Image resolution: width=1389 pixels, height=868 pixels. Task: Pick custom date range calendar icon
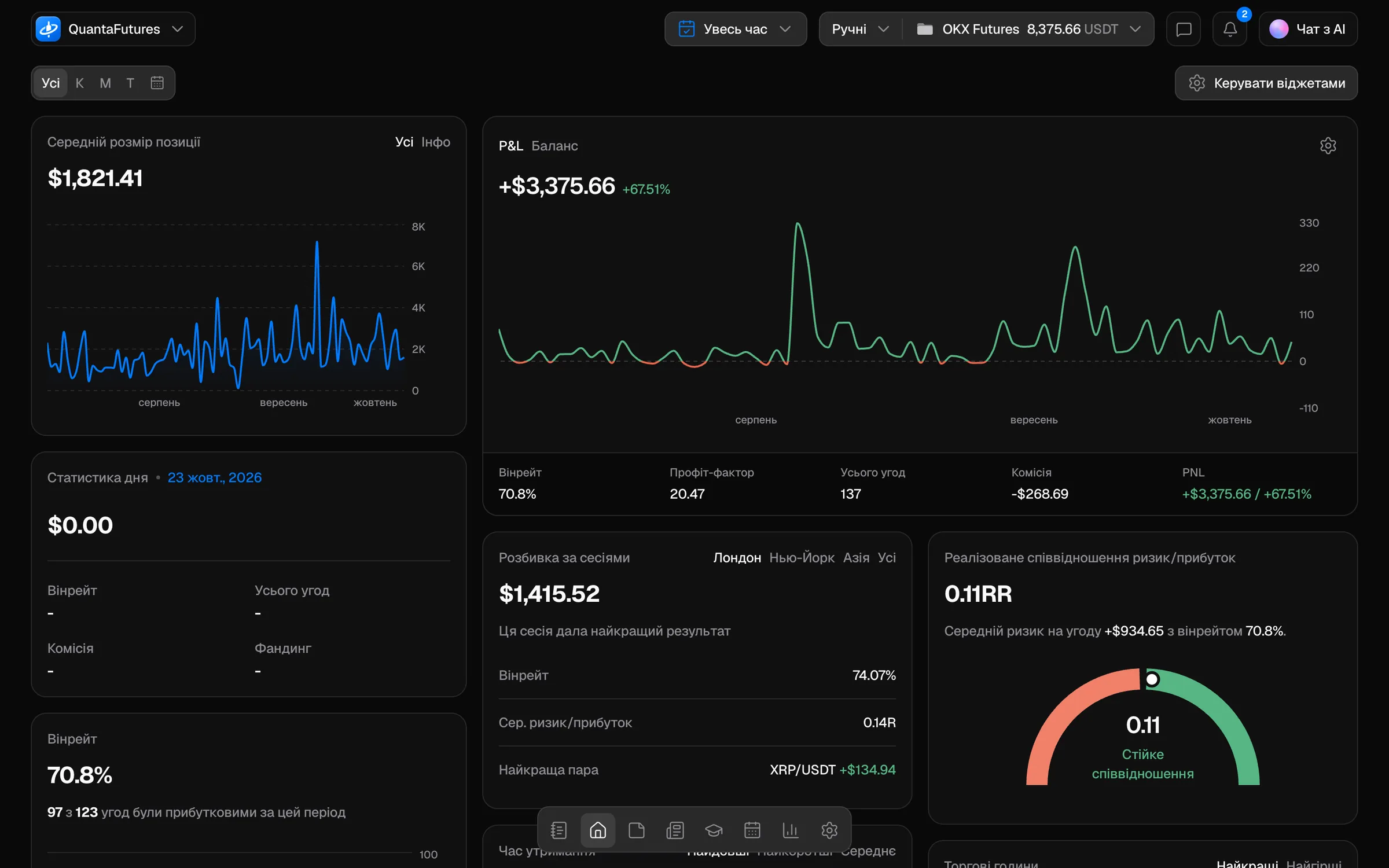tap(157, 83)
